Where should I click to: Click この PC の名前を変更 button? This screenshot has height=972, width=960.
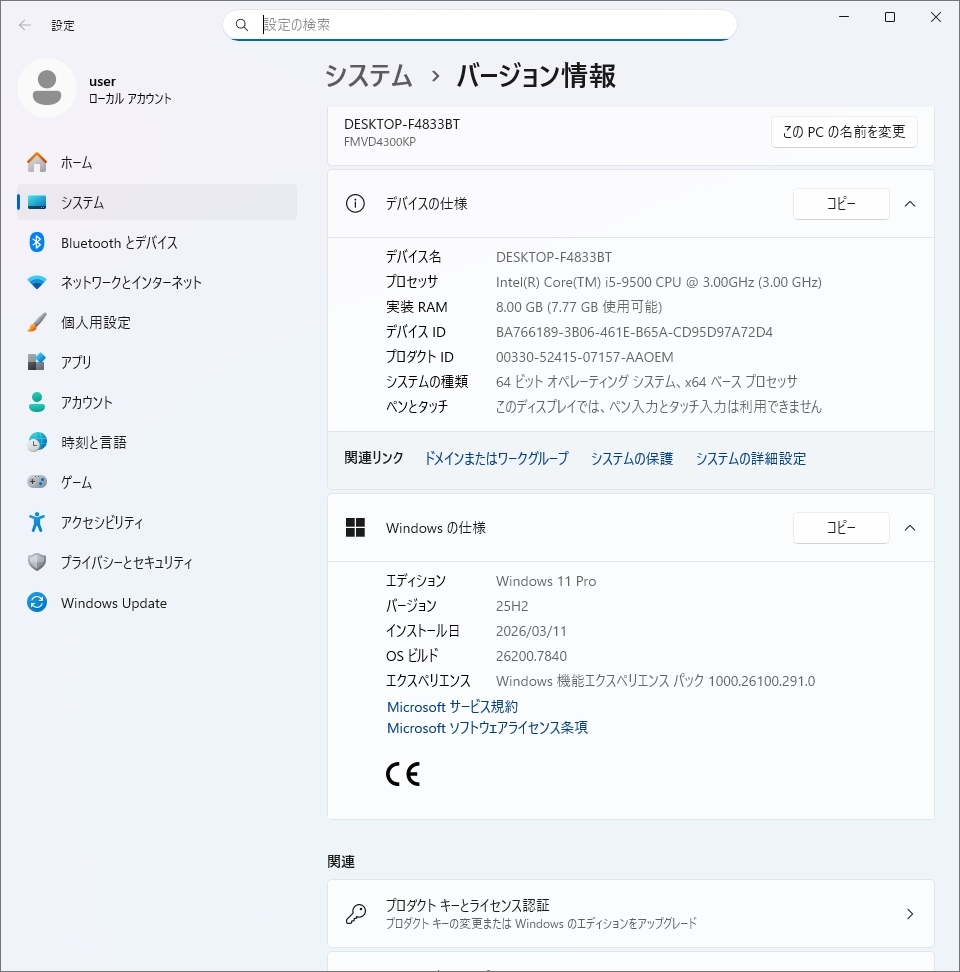click(x=843, y=131)
